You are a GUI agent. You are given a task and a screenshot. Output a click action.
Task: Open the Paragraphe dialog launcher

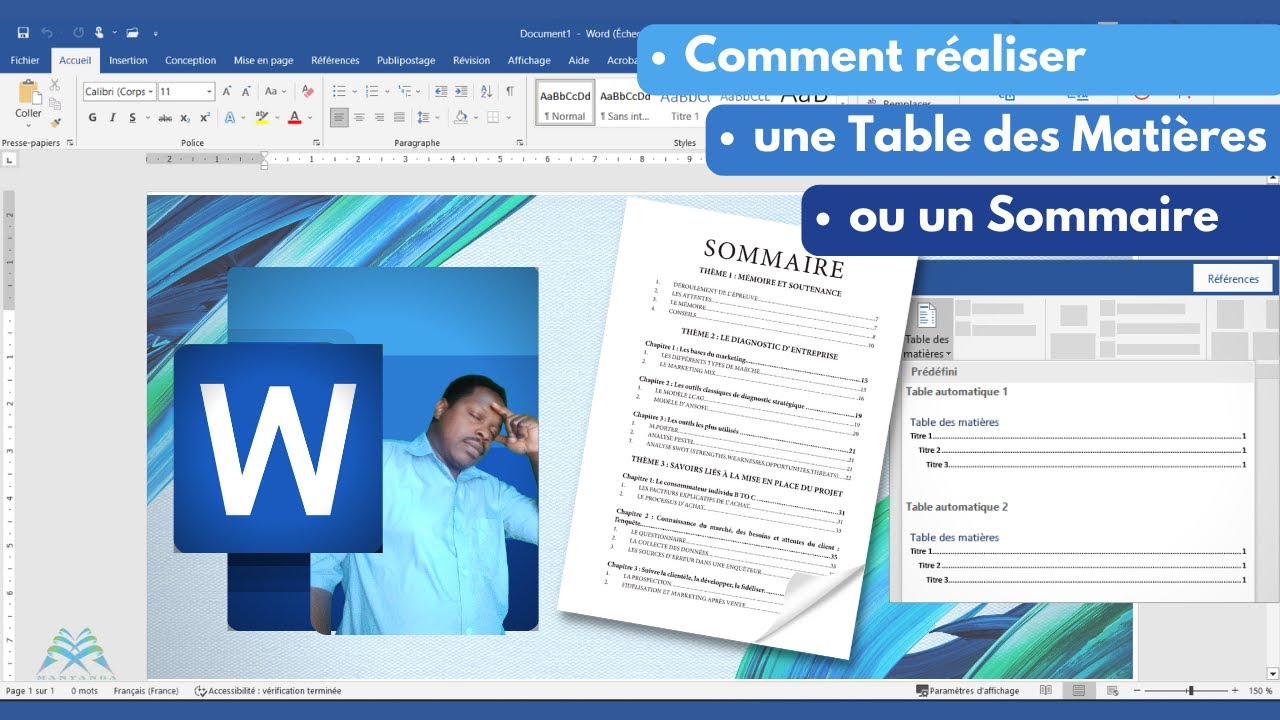click(520, 143)
